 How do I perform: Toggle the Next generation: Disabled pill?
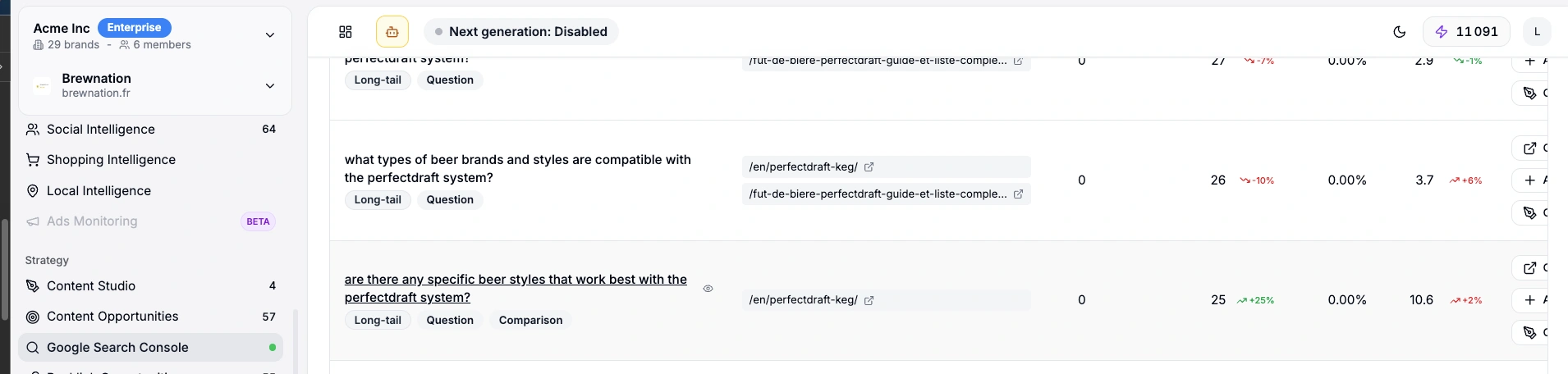521,32
